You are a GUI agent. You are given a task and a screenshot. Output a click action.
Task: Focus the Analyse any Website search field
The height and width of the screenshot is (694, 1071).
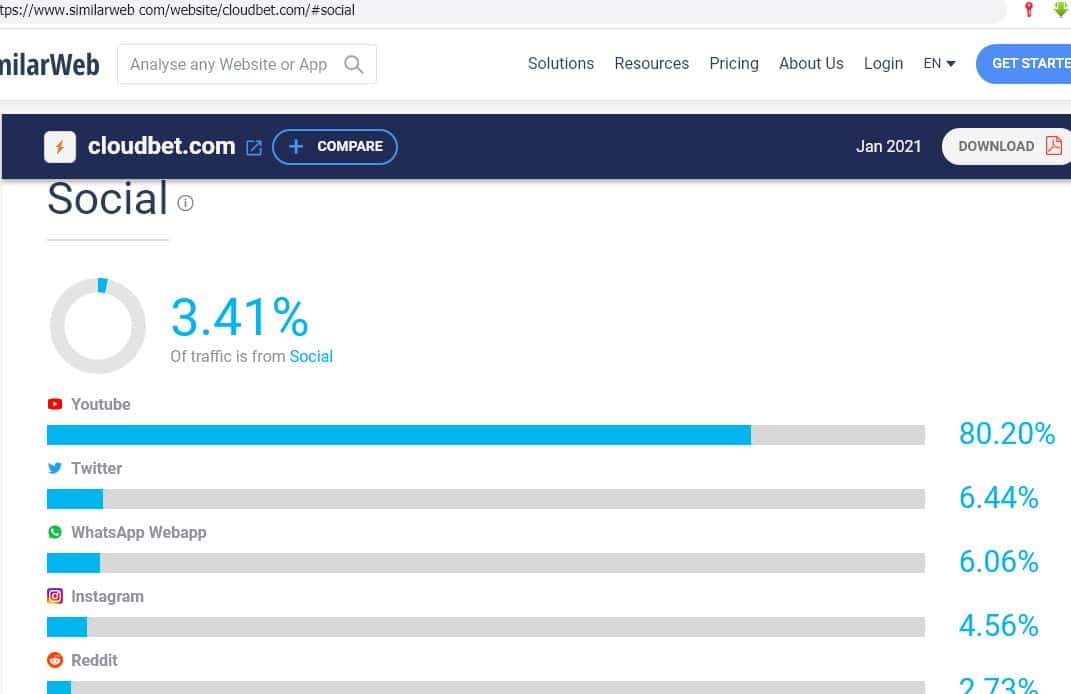click(247, 64)
